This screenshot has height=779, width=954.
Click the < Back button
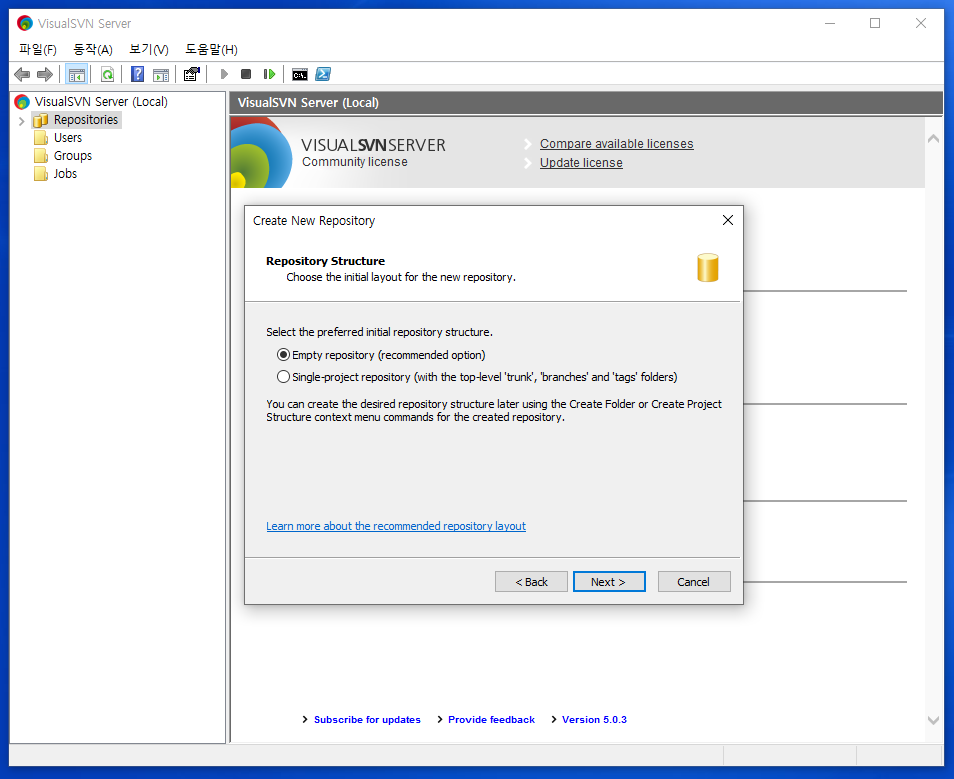pos(531,582)
